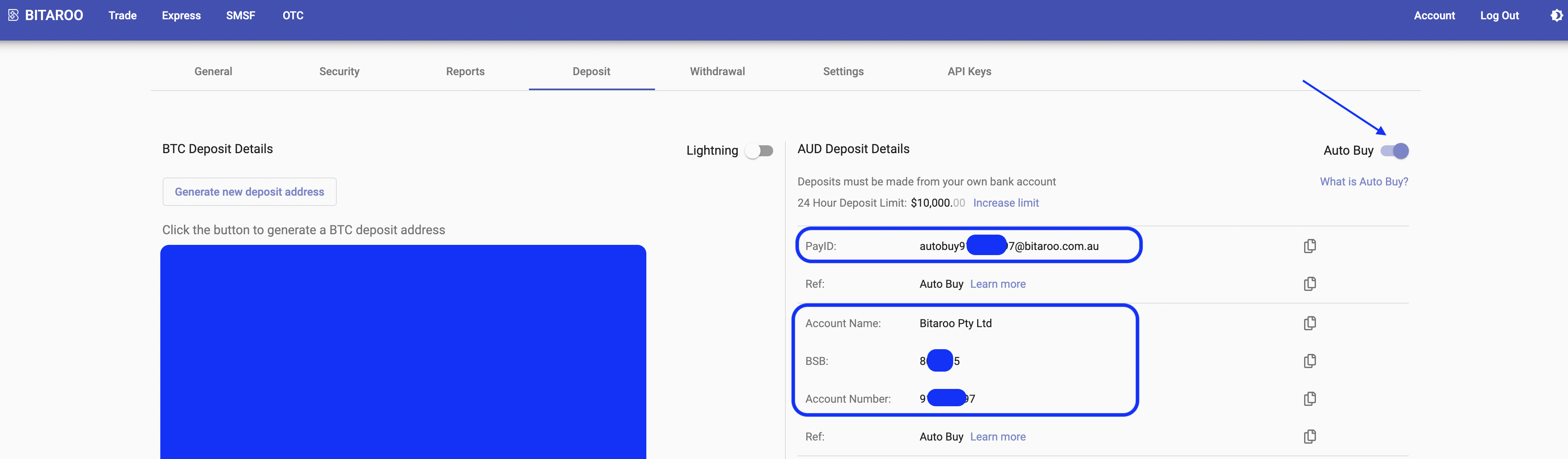Click the AUD Deposit Details heading

click(x=853, y=149)
